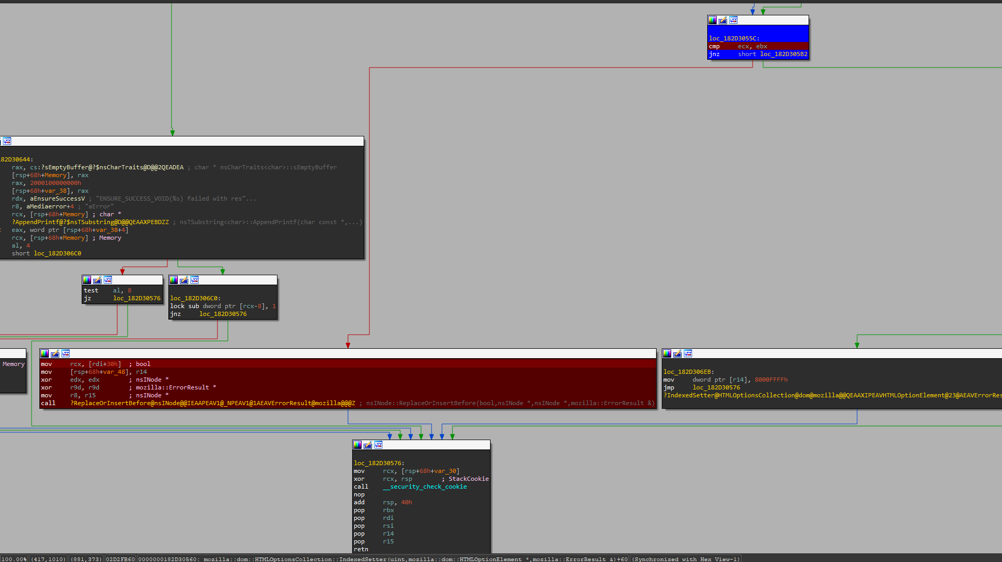Click 'jnz loc_182D30576' in loc_182D306C0 block

click(x=208, y=314)
